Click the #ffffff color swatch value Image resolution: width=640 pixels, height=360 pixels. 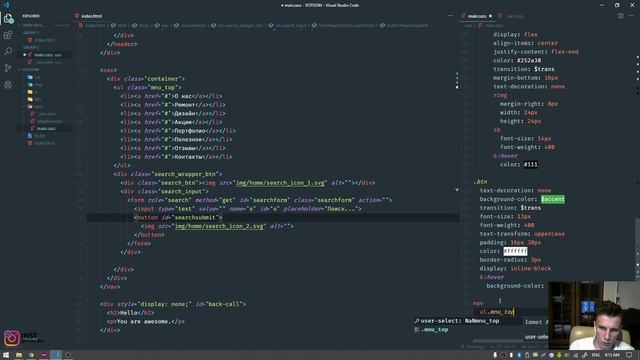515,251
